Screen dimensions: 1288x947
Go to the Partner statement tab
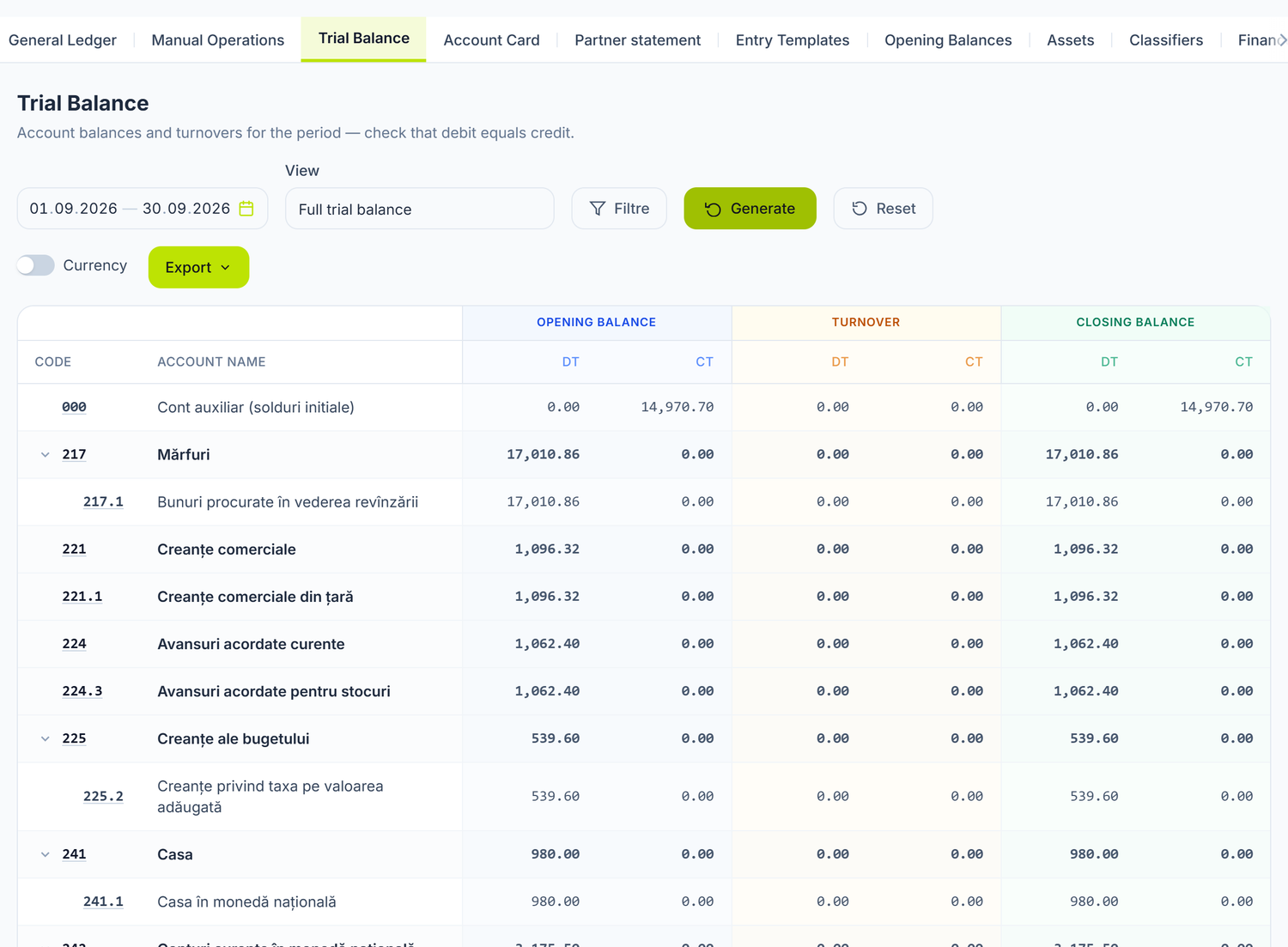638,40
